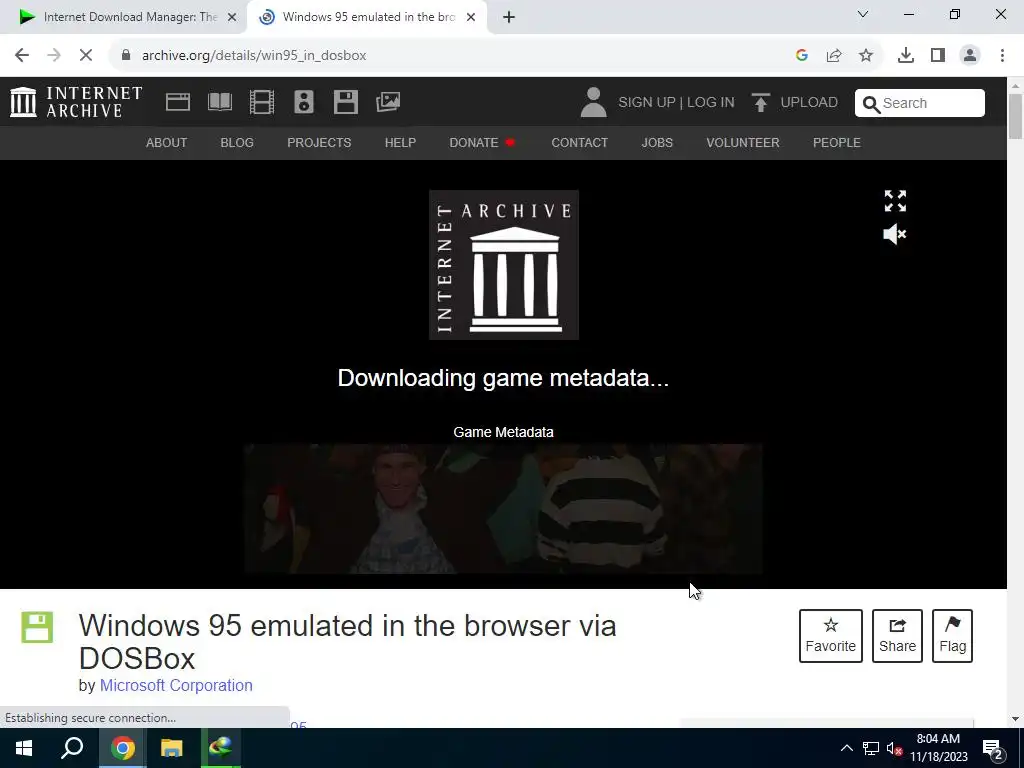This screenshot has width=1024, height=768.
Task: Open Chrome downloads
Action: 906,55
